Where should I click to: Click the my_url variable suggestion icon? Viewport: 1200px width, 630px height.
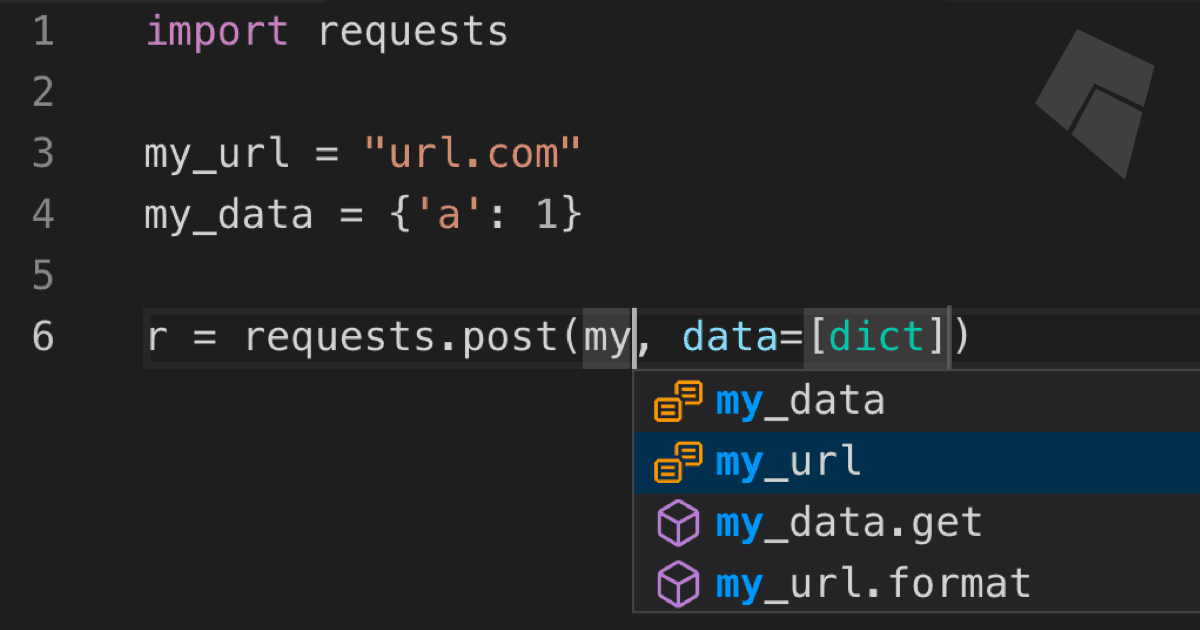(x=678, y=461)
